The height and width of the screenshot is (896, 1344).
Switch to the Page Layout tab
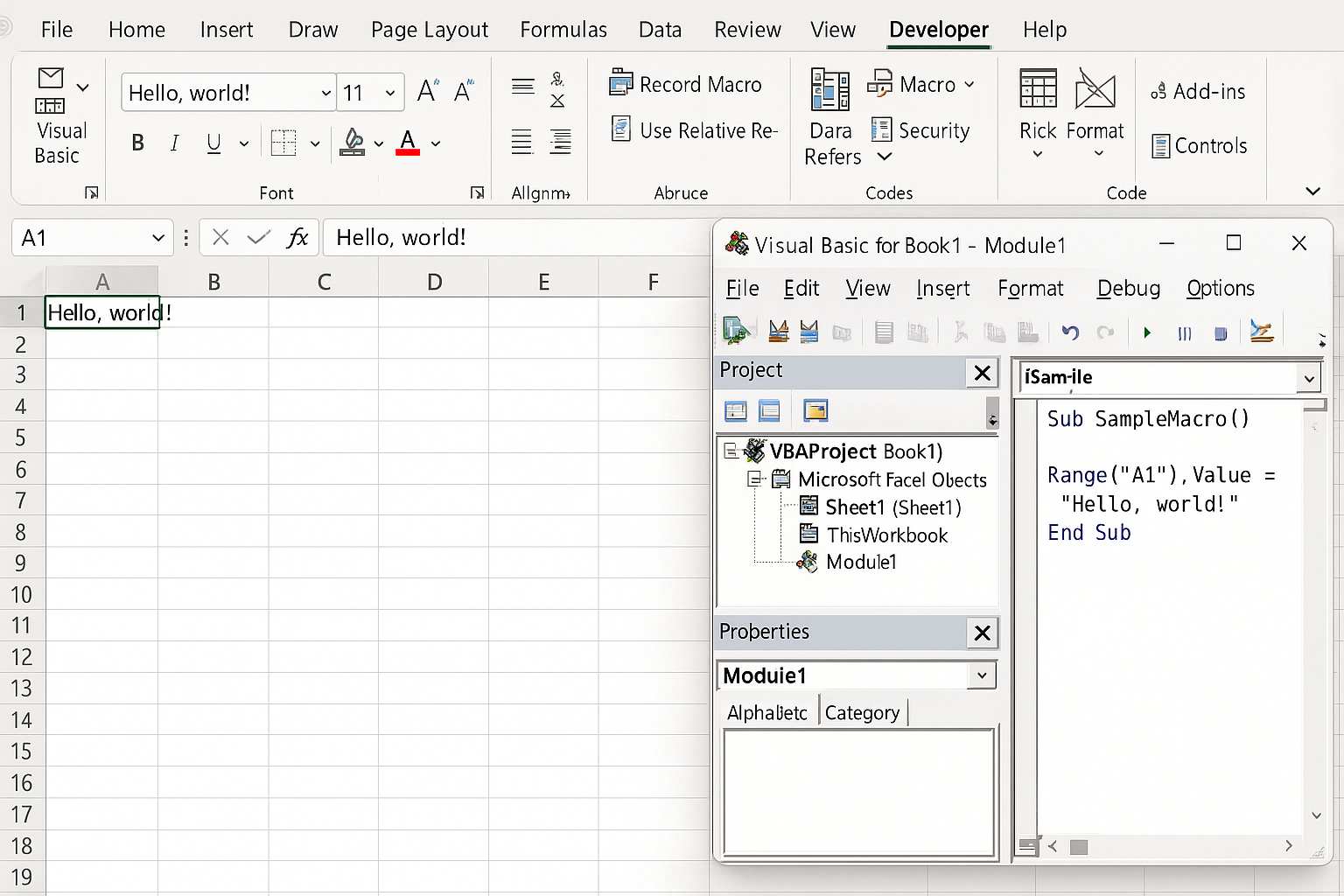coord(430,30)
